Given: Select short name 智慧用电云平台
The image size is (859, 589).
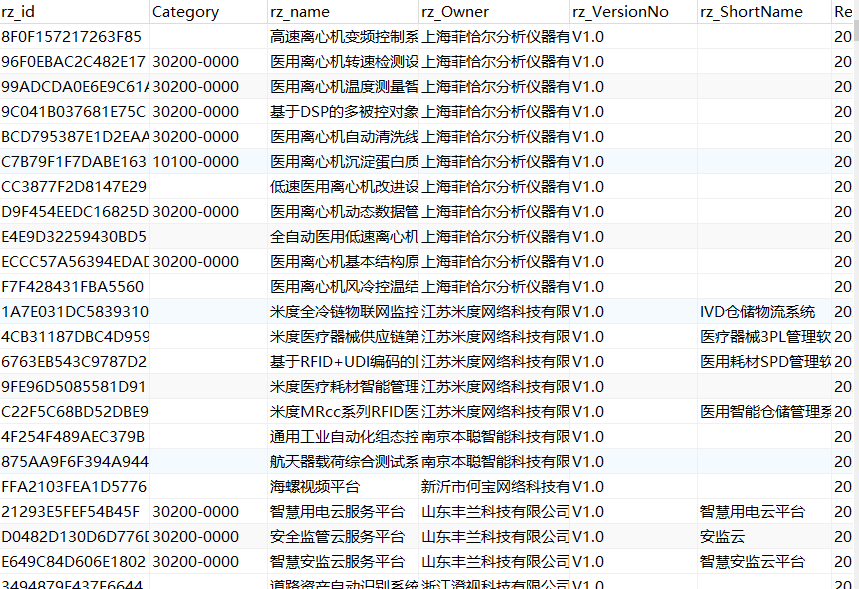Looking at the screenshot, I should [764, 512].
